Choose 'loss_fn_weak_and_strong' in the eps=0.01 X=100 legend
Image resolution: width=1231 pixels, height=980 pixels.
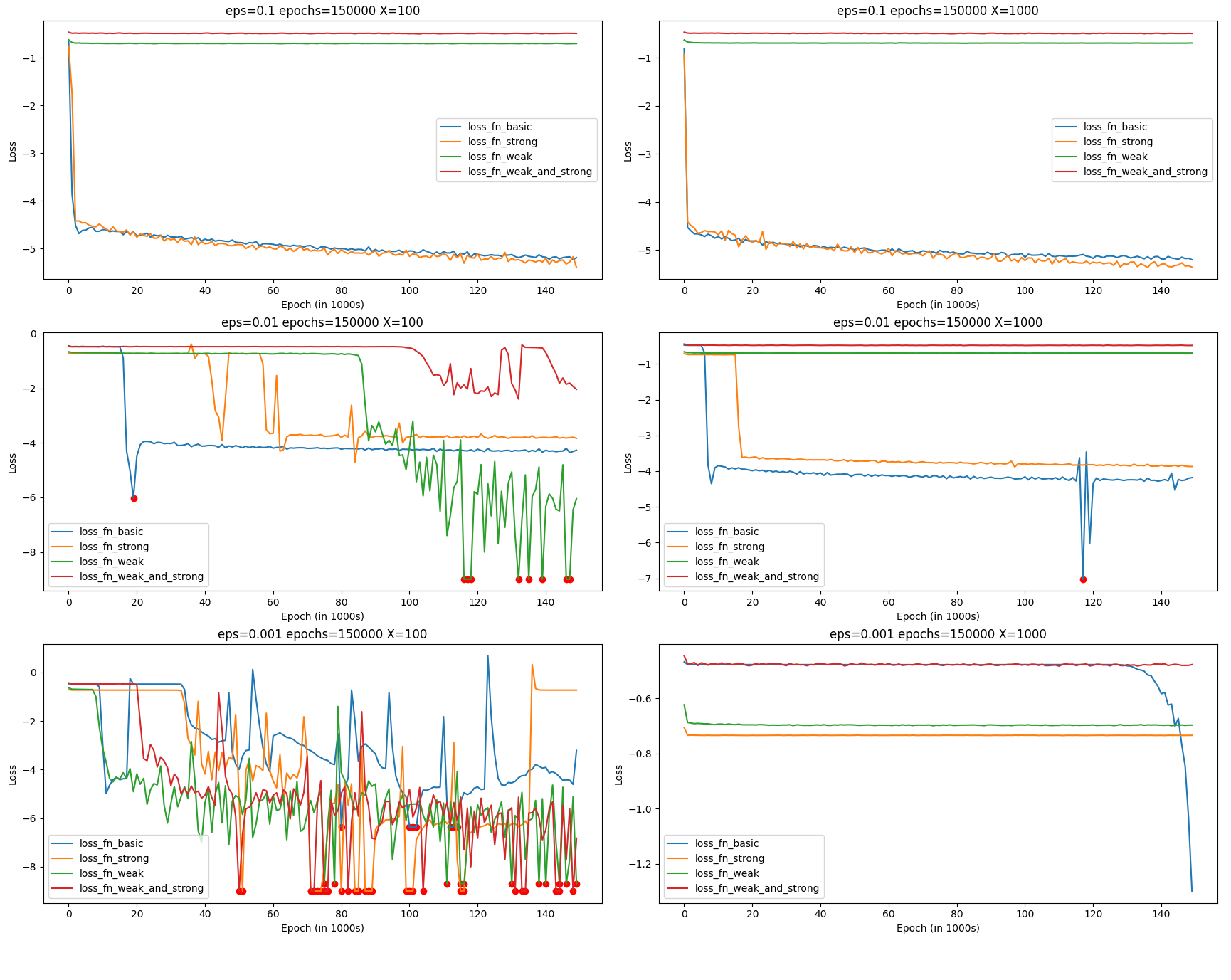click(x=142, y=576)
